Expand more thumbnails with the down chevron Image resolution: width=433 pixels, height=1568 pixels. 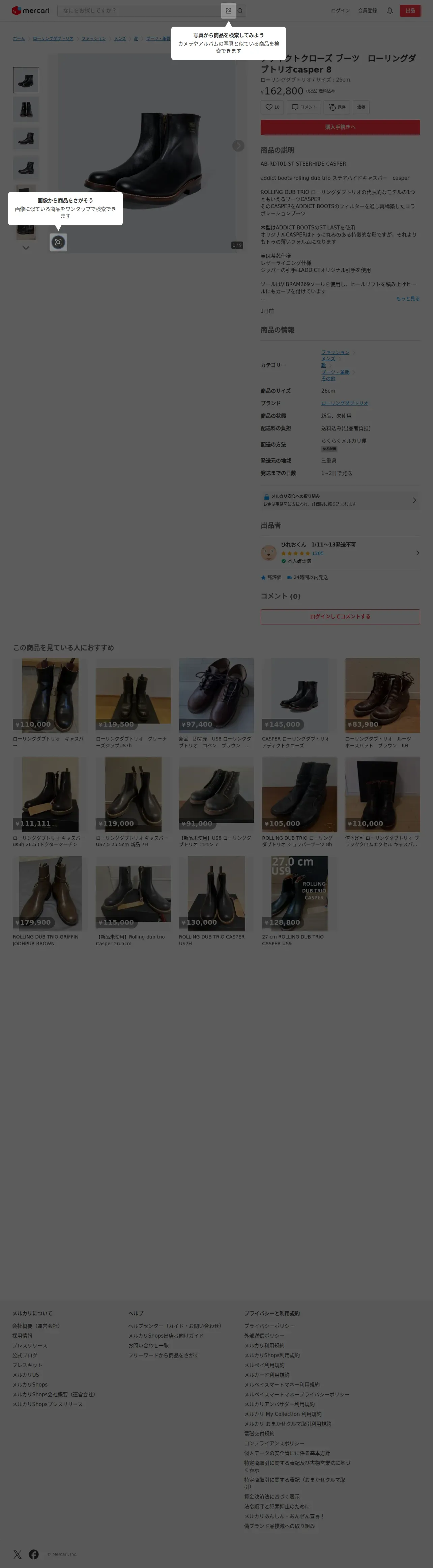pyautogui.click(x=26, y=248)
